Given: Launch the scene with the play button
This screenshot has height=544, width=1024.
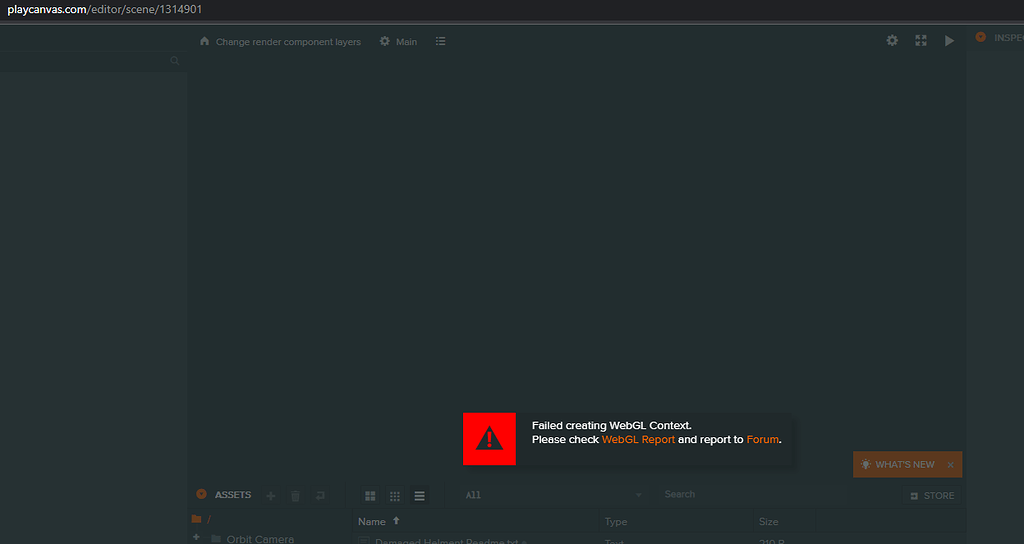Looking at the screenshot, I should tap(949, 40).
